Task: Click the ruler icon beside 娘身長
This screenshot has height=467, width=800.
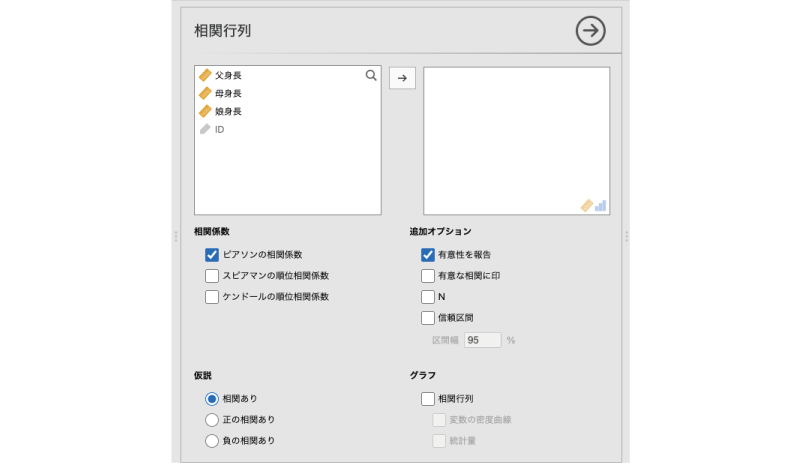Action: tap(205, 111)
